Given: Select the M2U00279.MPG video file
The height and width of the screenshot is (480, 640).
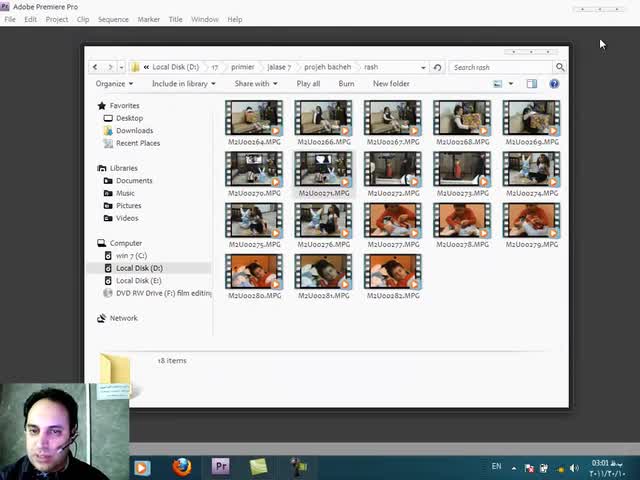Looking at the screenshot, I should click(531, 226).
